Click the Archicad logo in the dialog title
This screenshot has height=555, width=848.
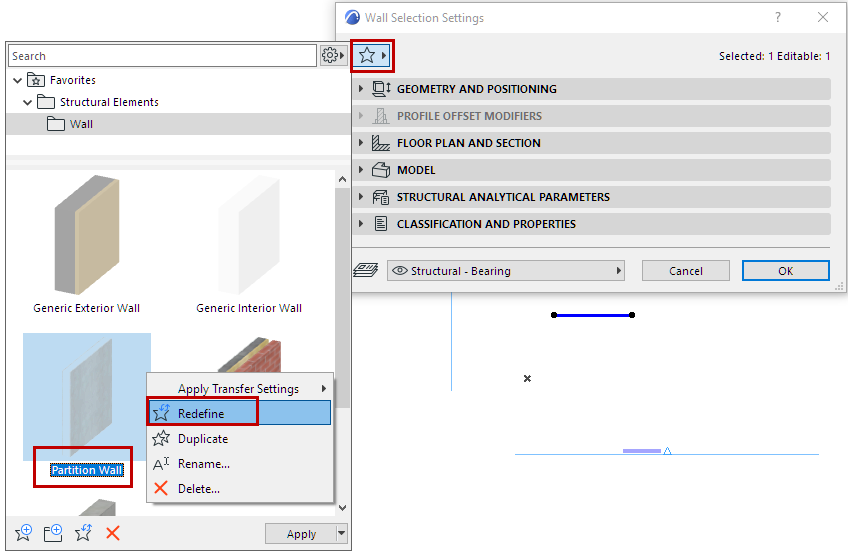click(x=353, y=17)
